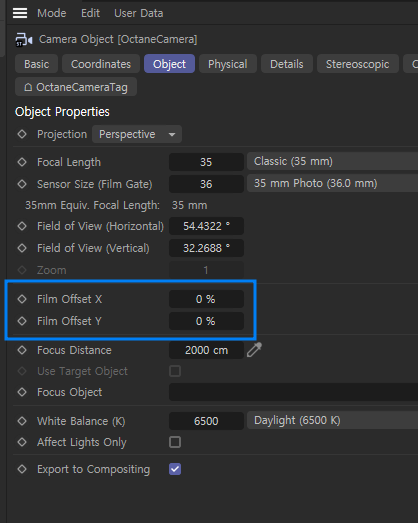Screen dimensions: 418x523
Task: Open the Projection Perspective dropdown
Action: click(x=137, y=134)
